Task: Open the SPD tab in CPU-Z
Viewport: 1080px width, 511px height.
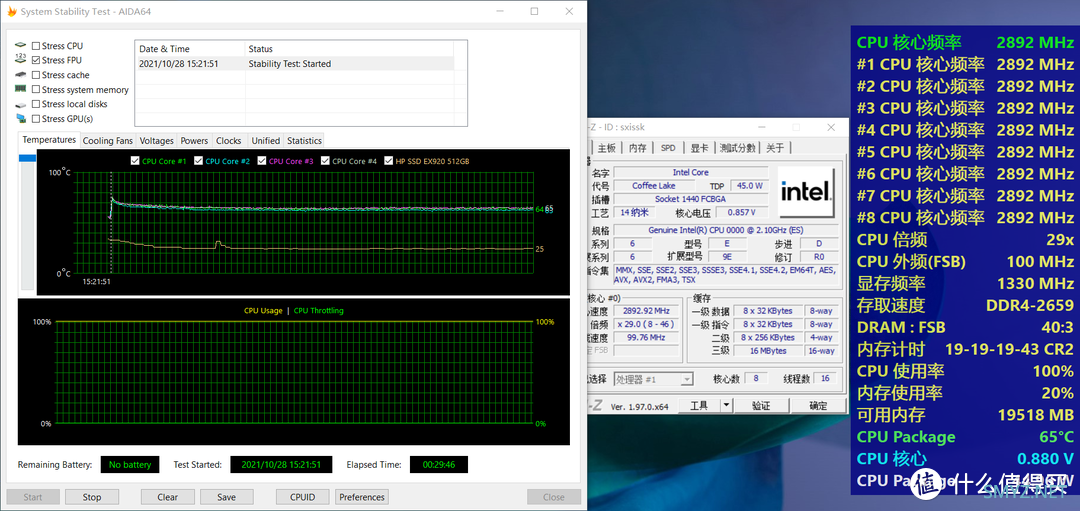Action: coord(668,147)
